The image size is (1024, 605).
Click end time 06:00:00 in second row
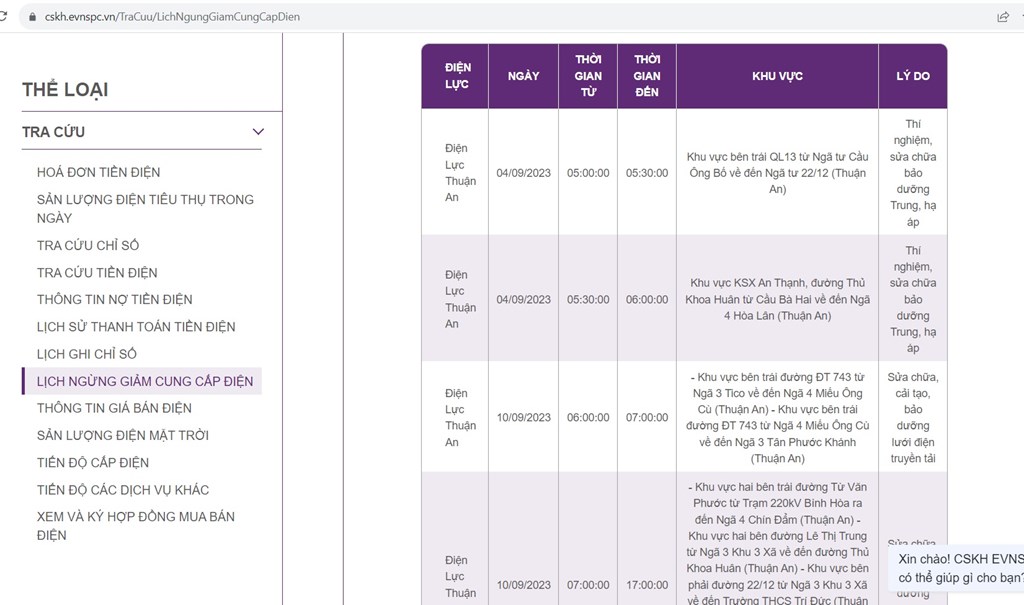point(647,300)
